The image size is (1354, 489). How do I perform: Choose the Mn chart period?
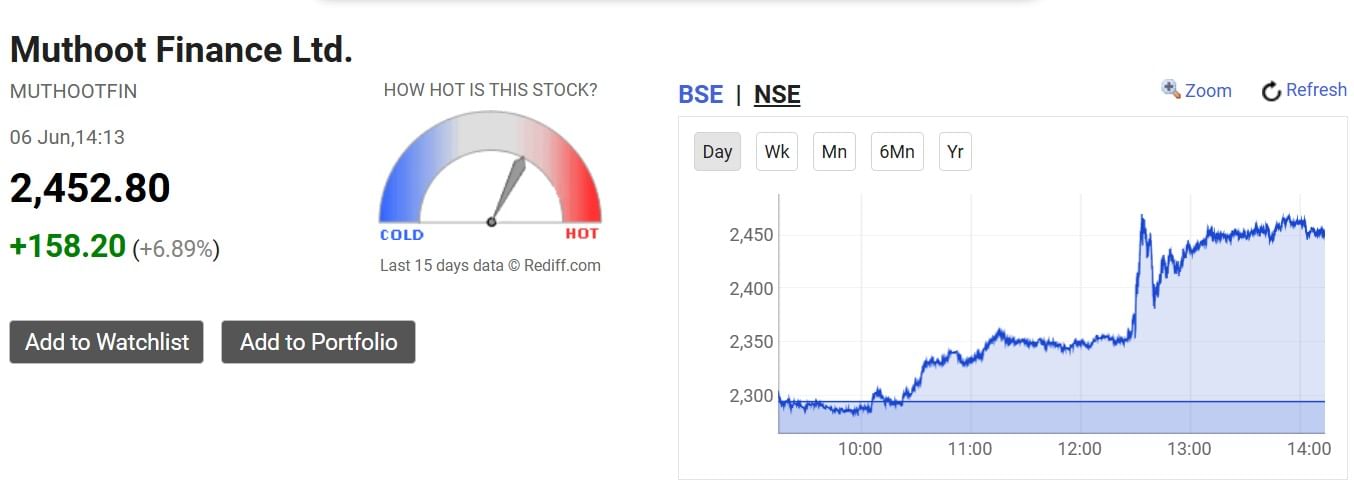point(834,152)
